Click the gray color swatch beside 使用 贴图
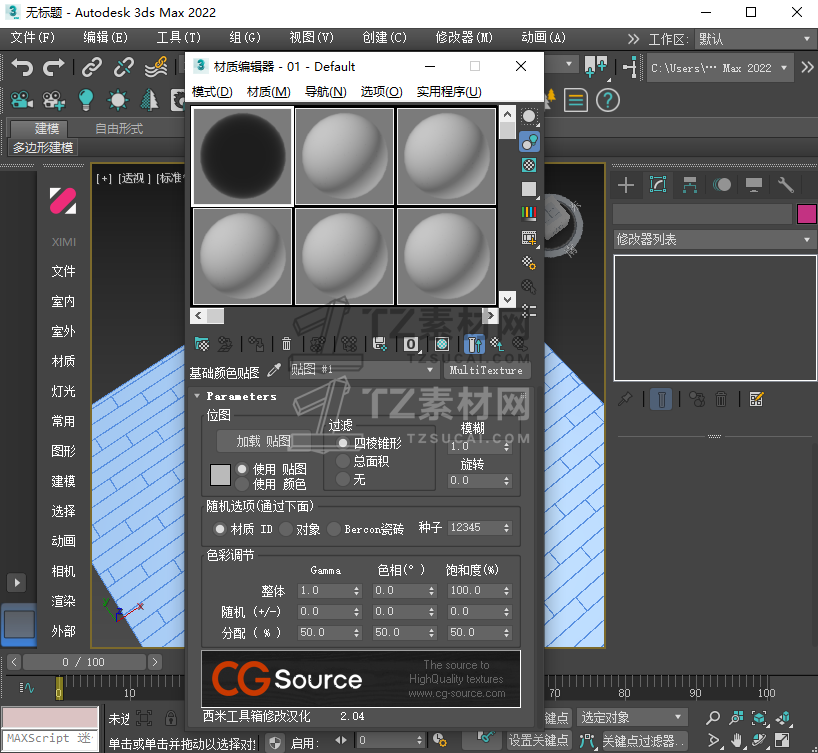Image resolution: width=818 pixels, height=753 pixels. pyautogui.click(x=220, y=475)
